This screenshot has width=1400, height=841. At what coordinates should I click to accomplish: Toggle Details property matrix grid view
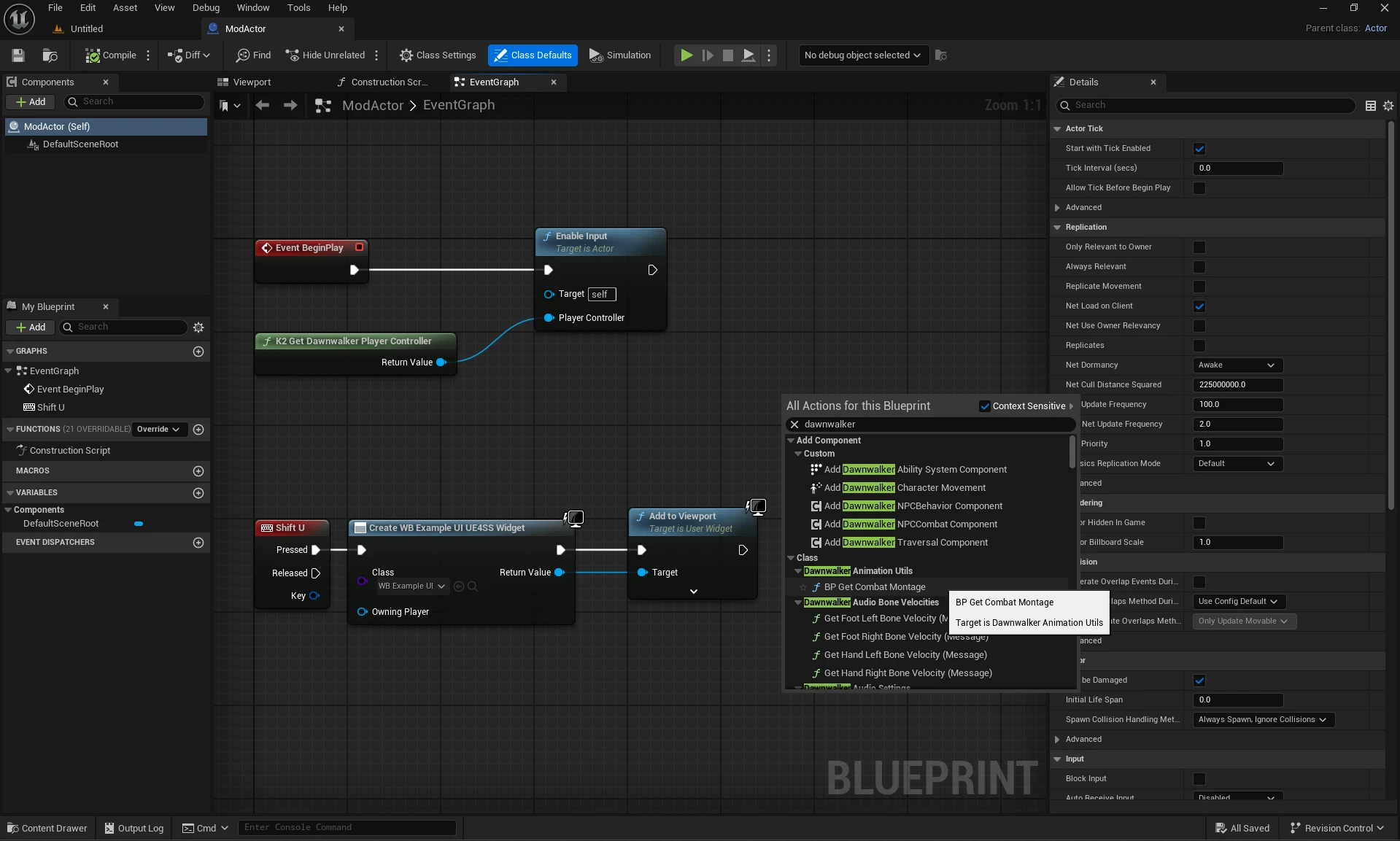coord(1371,106)
